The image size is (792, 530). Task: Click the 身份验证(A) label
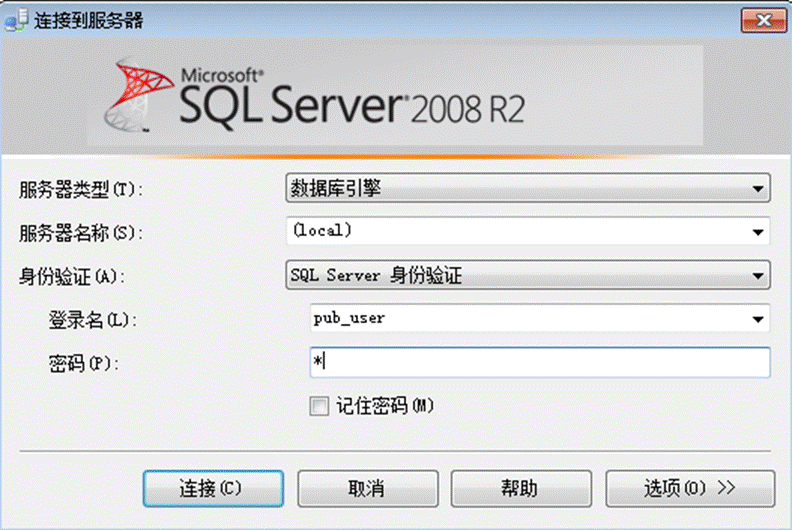pos(72,277)
